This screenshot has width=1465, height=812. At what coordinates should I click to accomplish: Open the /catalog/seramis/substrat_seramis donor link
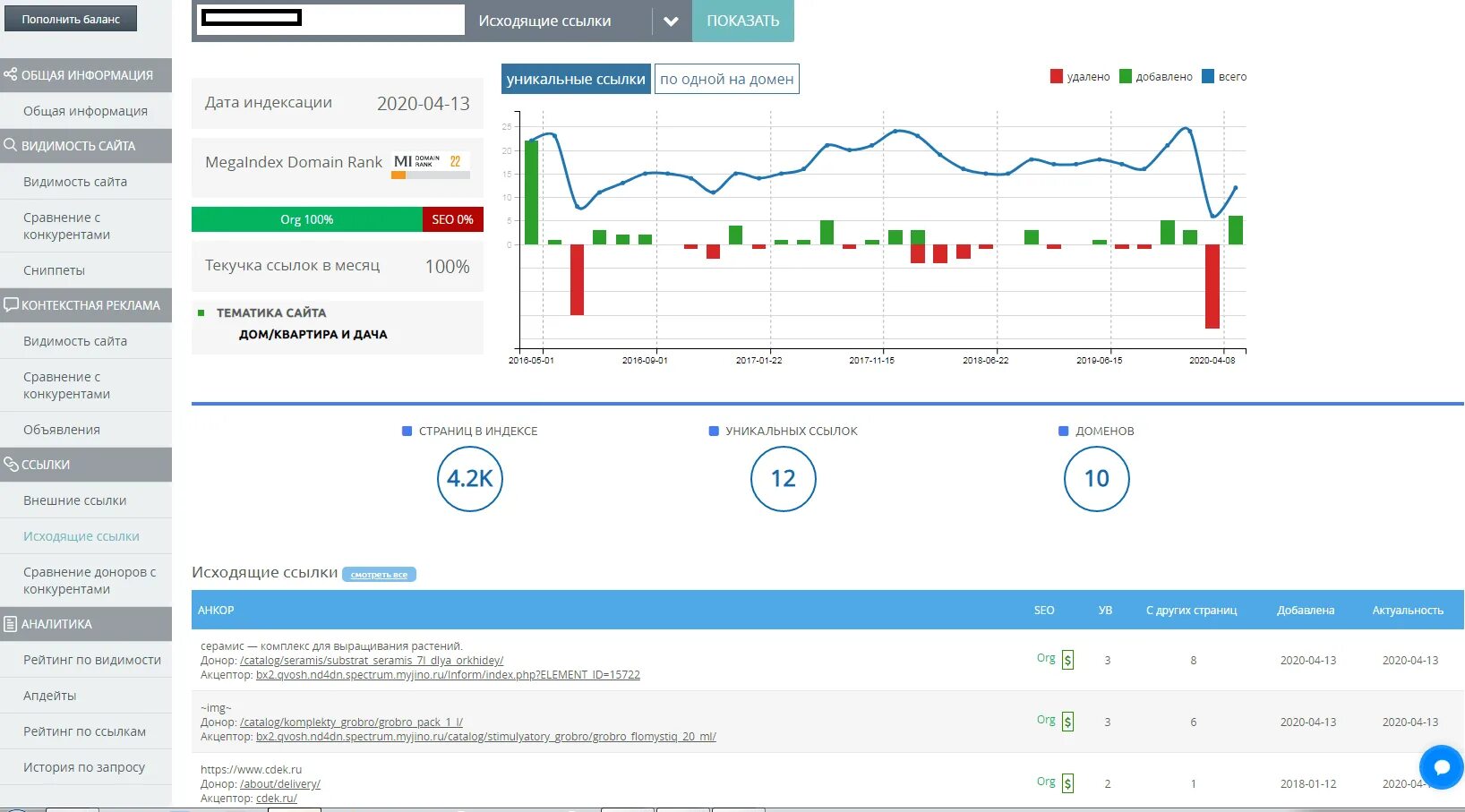click(372, 661)
